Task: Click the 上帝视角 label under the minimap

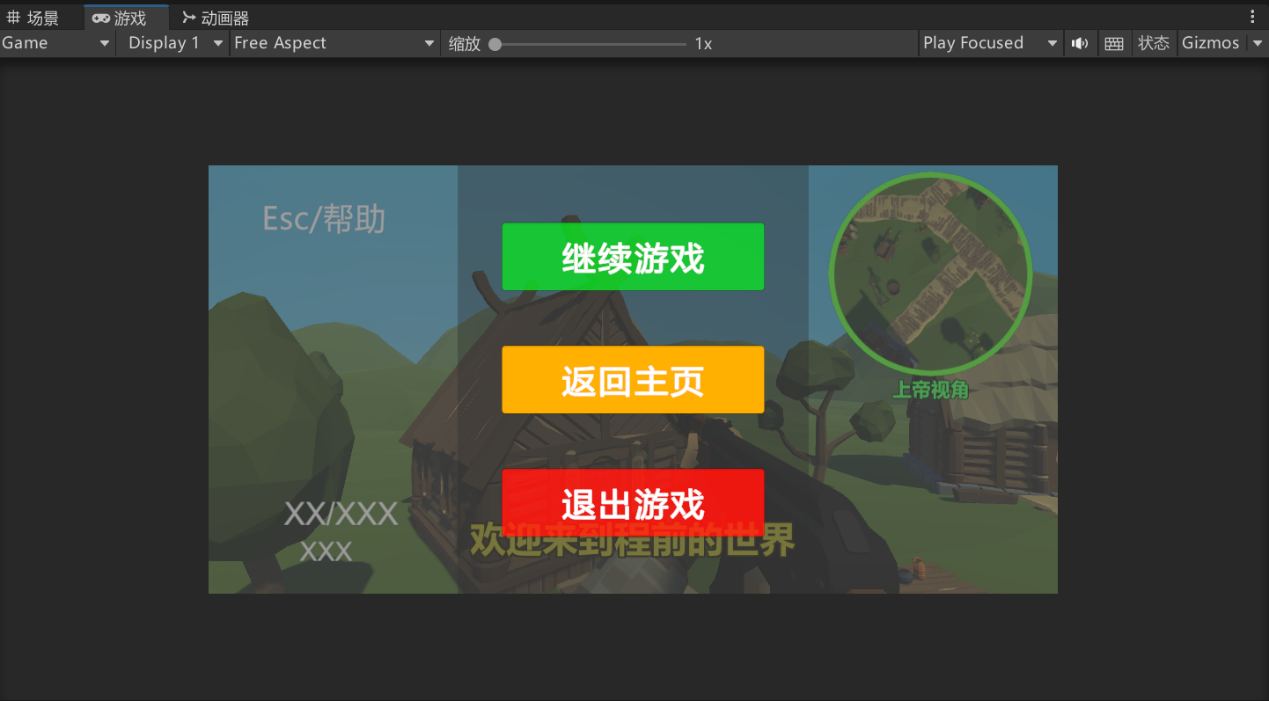Action: [930, 390]
